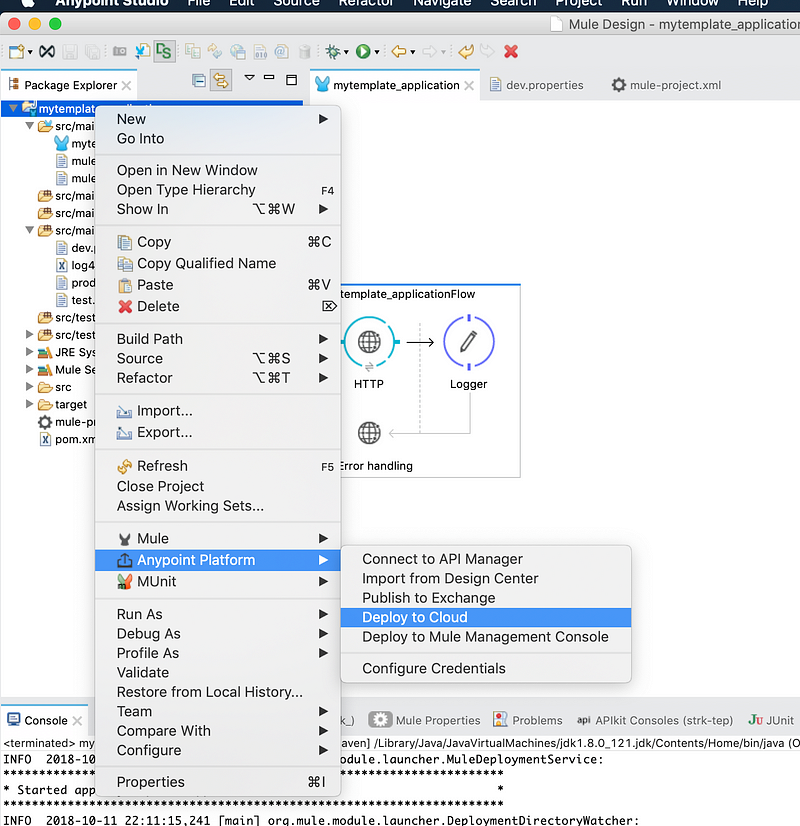The width and height of the screenshot is (800, 826).
Task: Open the dropdown arrow beside Debug button
Action: pyautogui.click(x=346, y=52)
